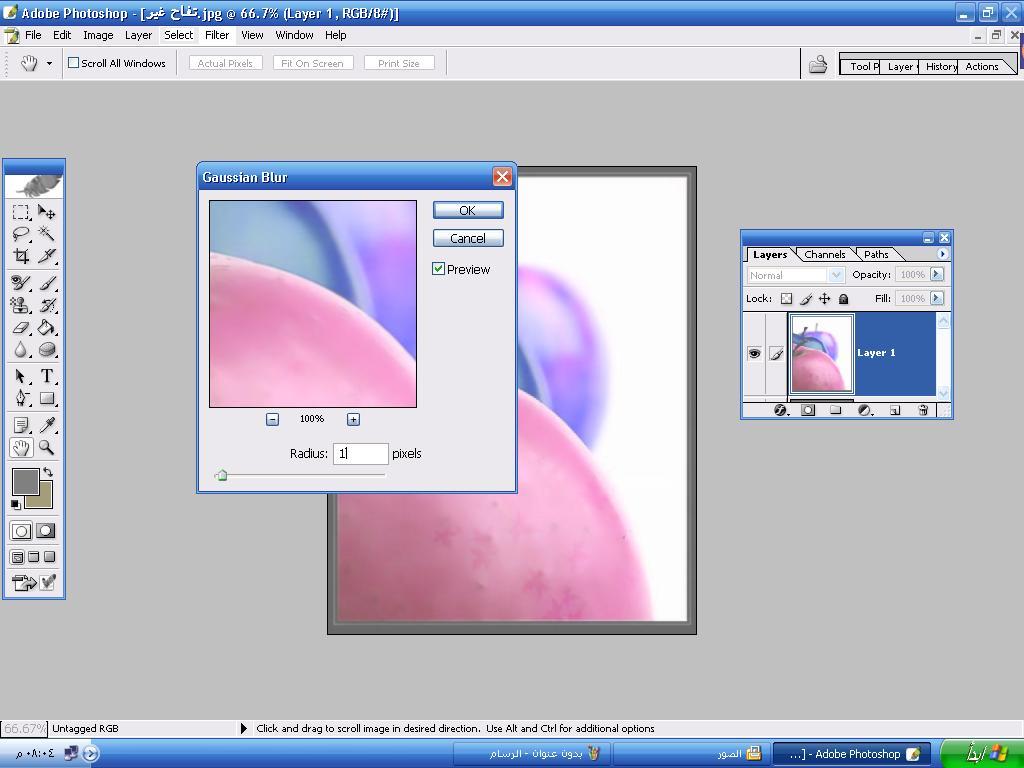Click OK in the Gaussian Blur dialog

click(468, 210)
